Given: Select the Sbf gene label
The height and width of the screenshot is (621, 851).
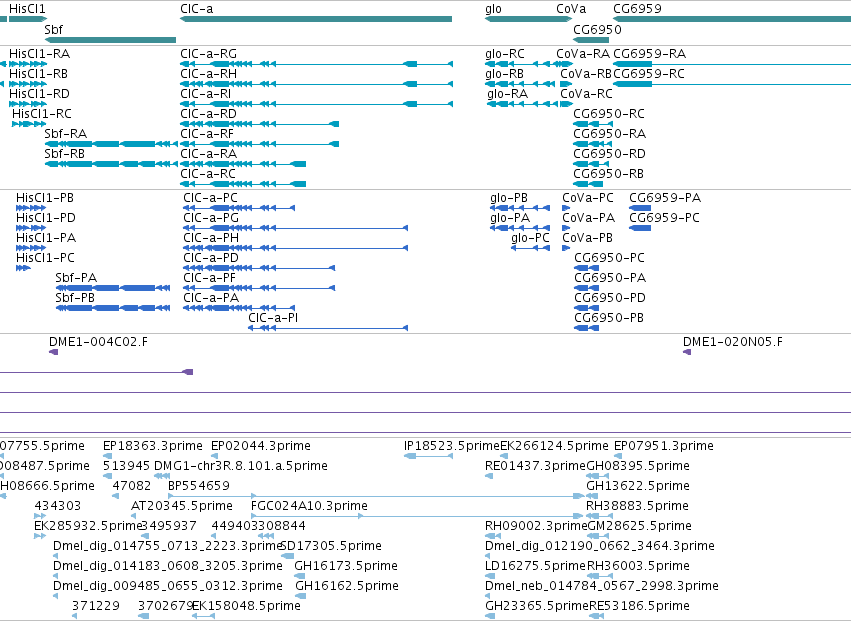Looking at the screenshot, I should 54,30.
